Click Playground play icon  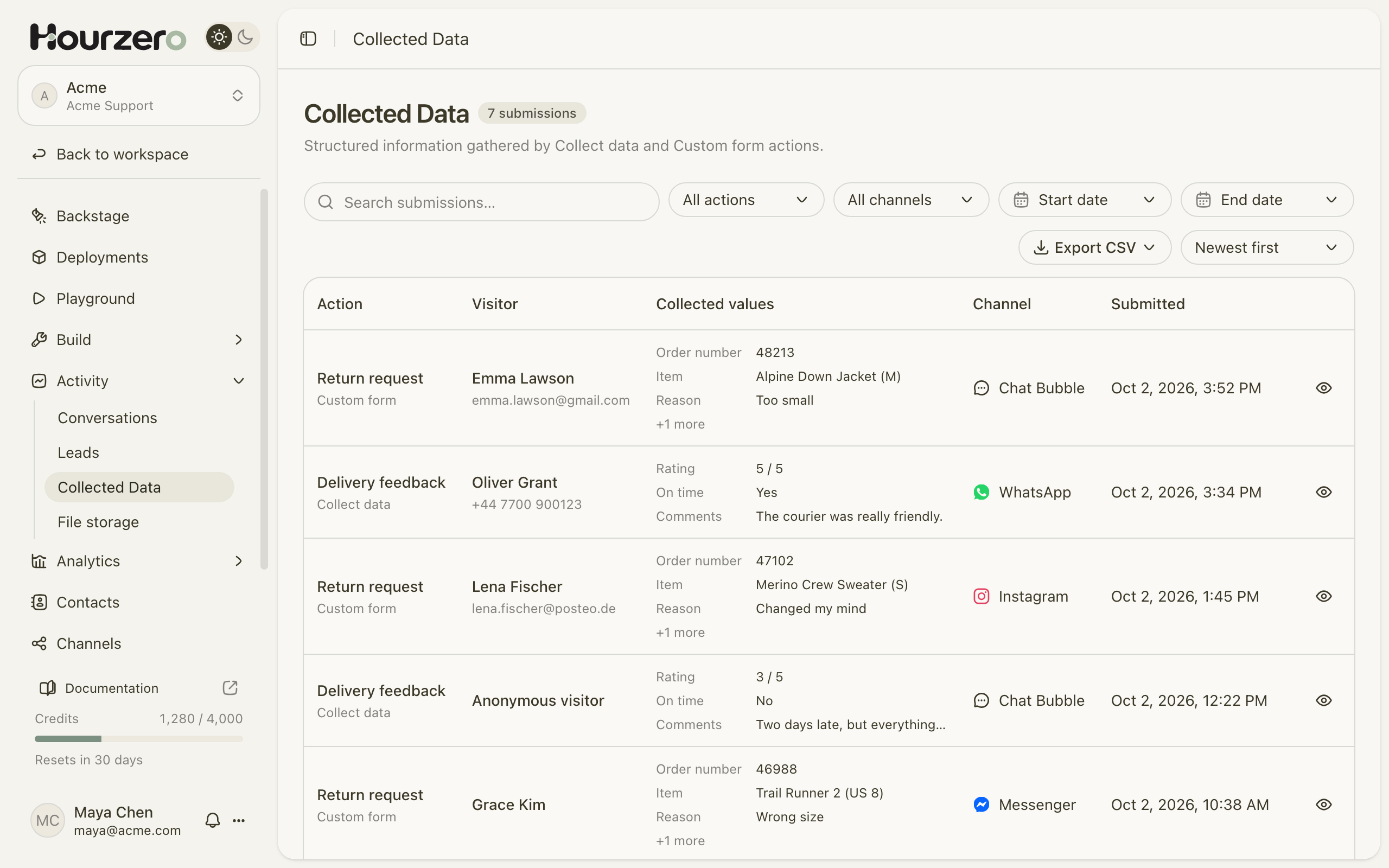pos(39,298)
